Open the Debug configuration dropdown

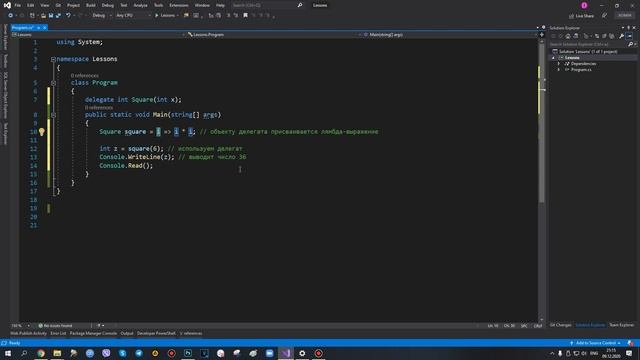(101, 16)
